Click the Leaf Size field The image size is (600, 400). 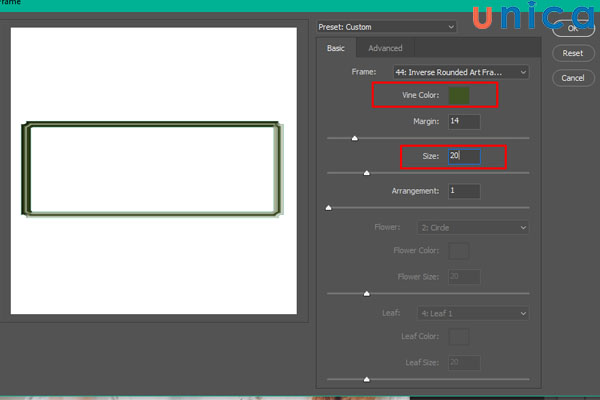pos(464,362)
